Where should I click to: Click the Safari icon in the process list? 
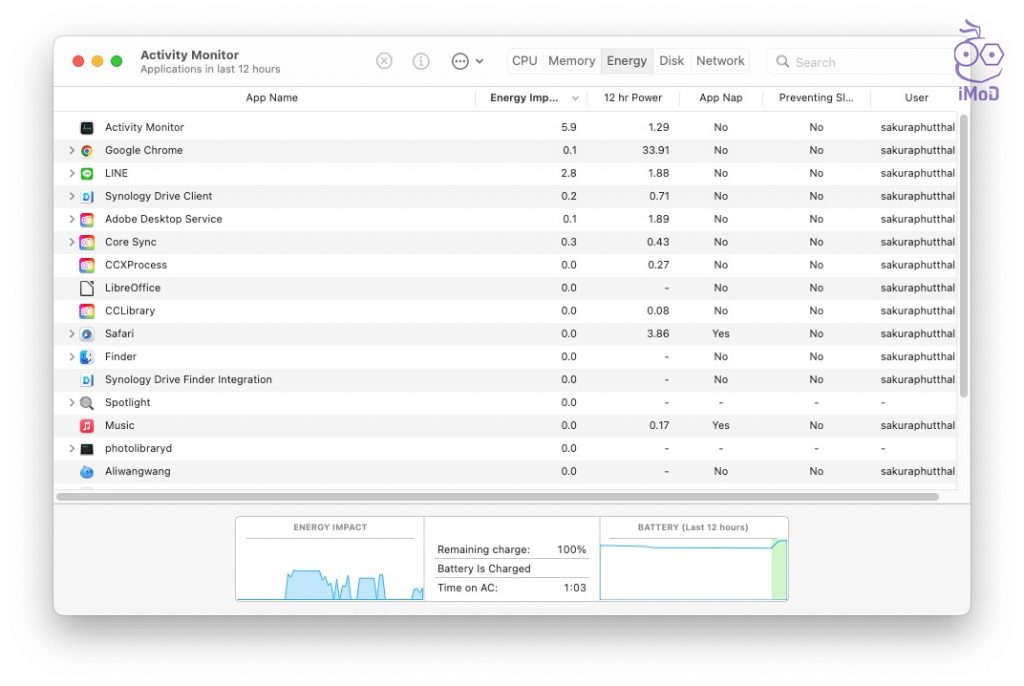coord(88,333)
